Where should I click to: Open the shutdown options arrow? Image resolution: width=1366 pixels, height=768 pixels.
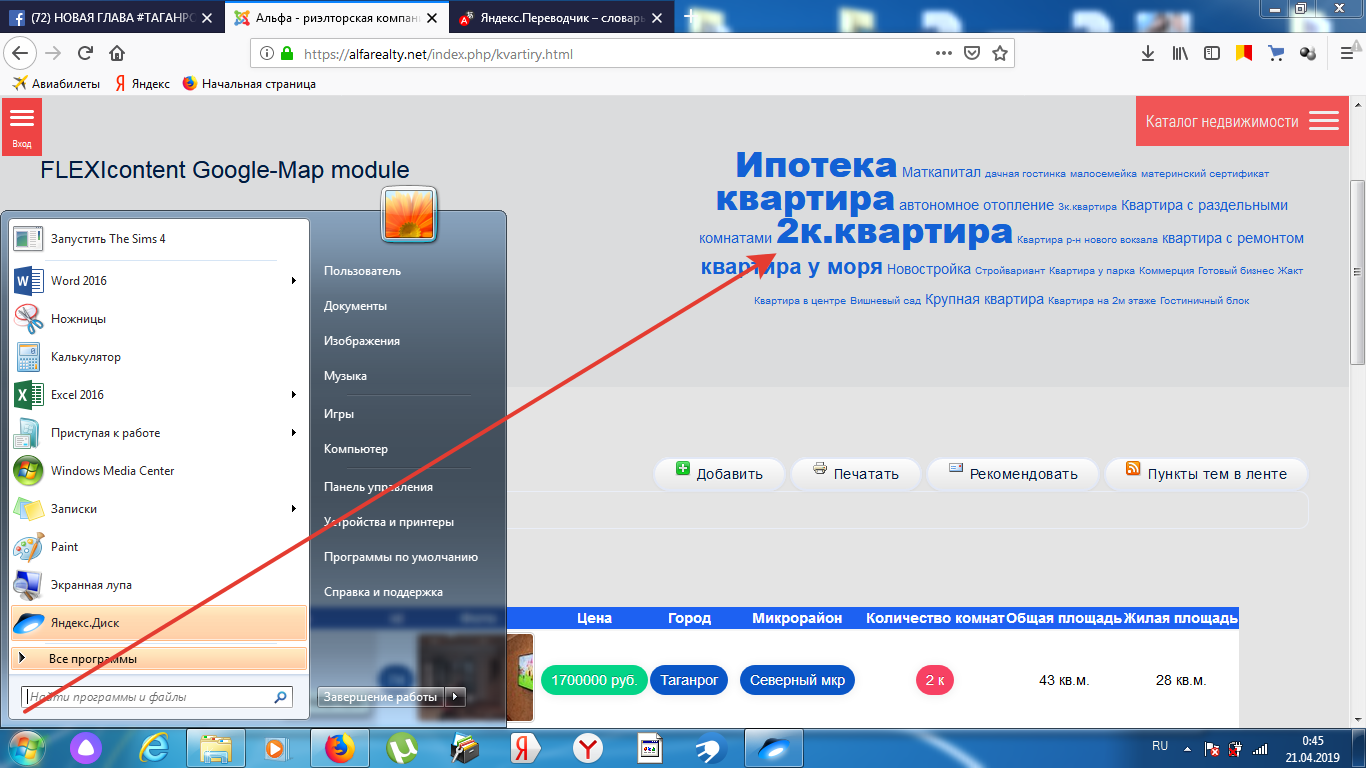[x=455, y=697]
